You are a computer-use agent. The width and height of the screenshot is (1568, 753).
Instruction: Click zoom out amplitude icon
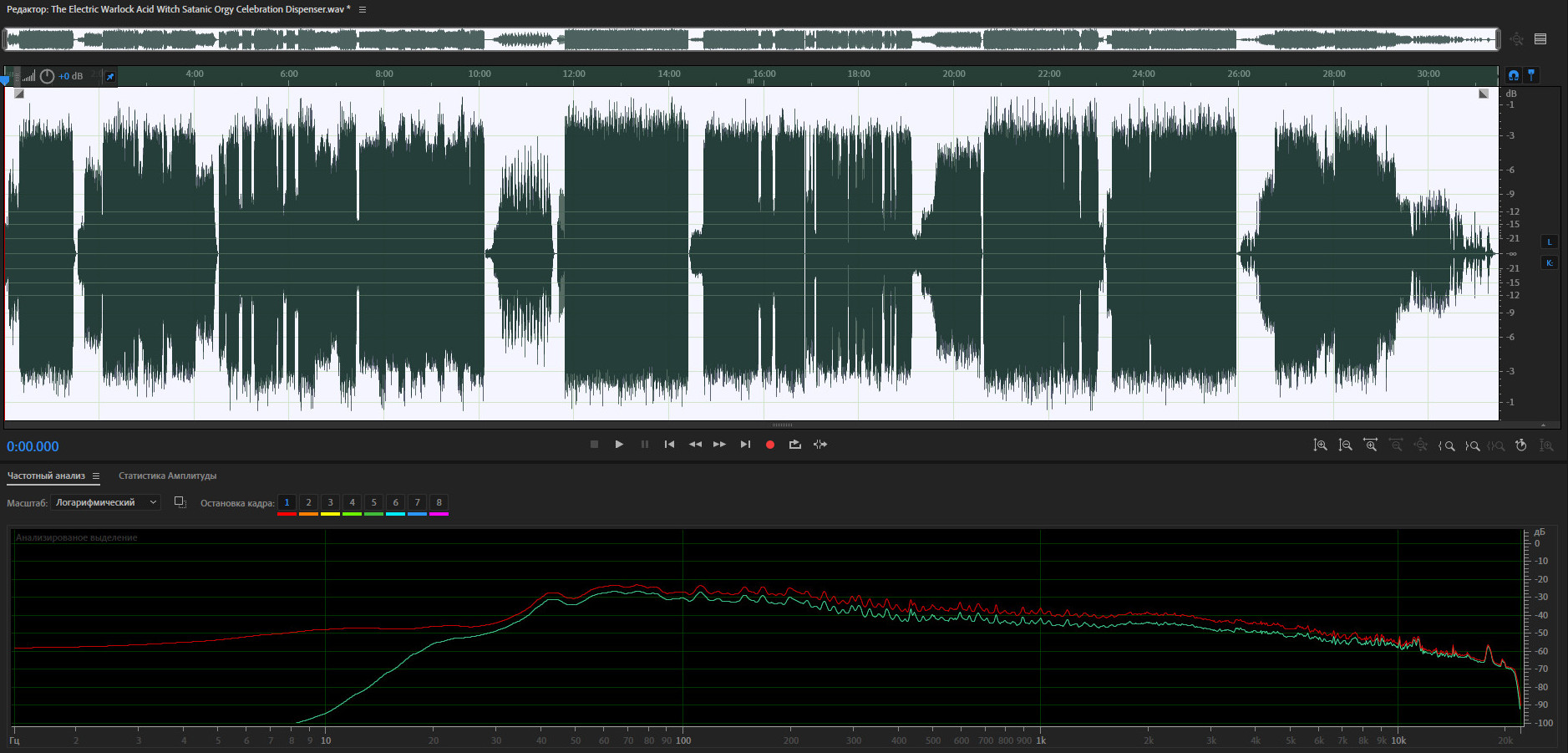click(1345, 445)
